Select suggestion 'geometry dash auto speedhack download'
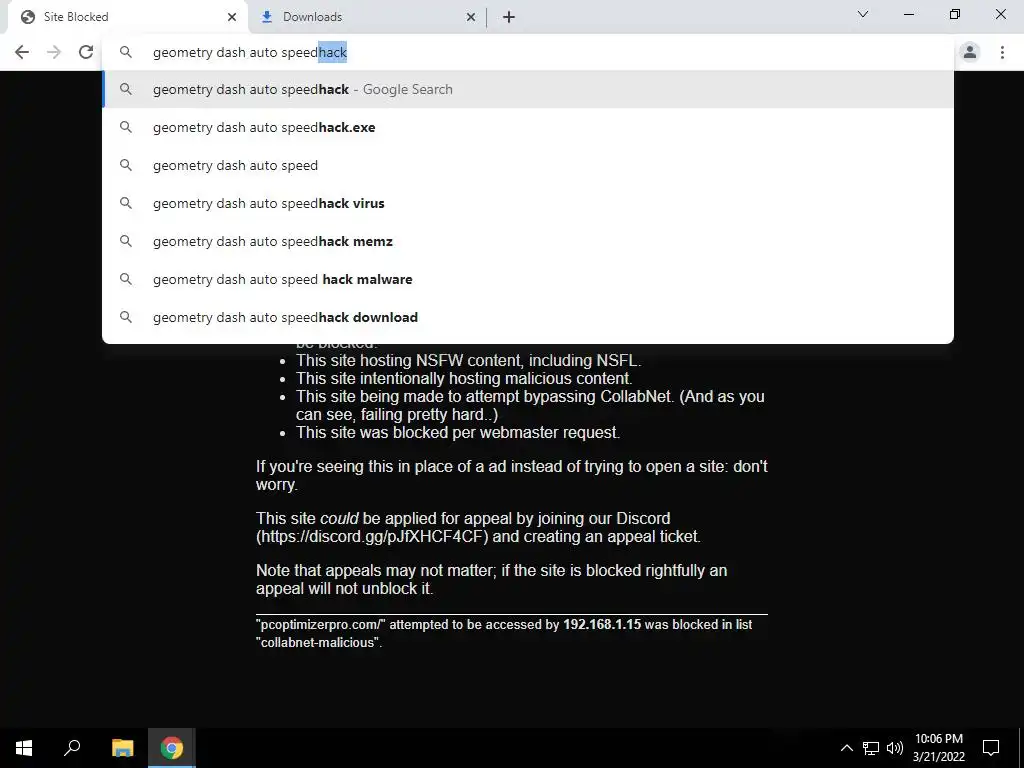1024x768 pixels. (x=528, y=317)
